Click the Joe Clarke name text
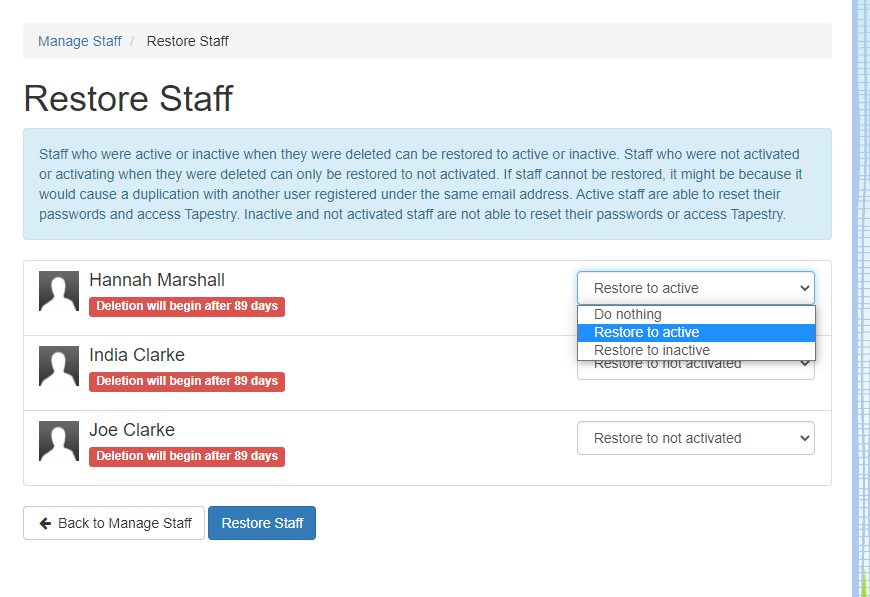This screenshot has height=597, width=870. [x=132, y=430]
